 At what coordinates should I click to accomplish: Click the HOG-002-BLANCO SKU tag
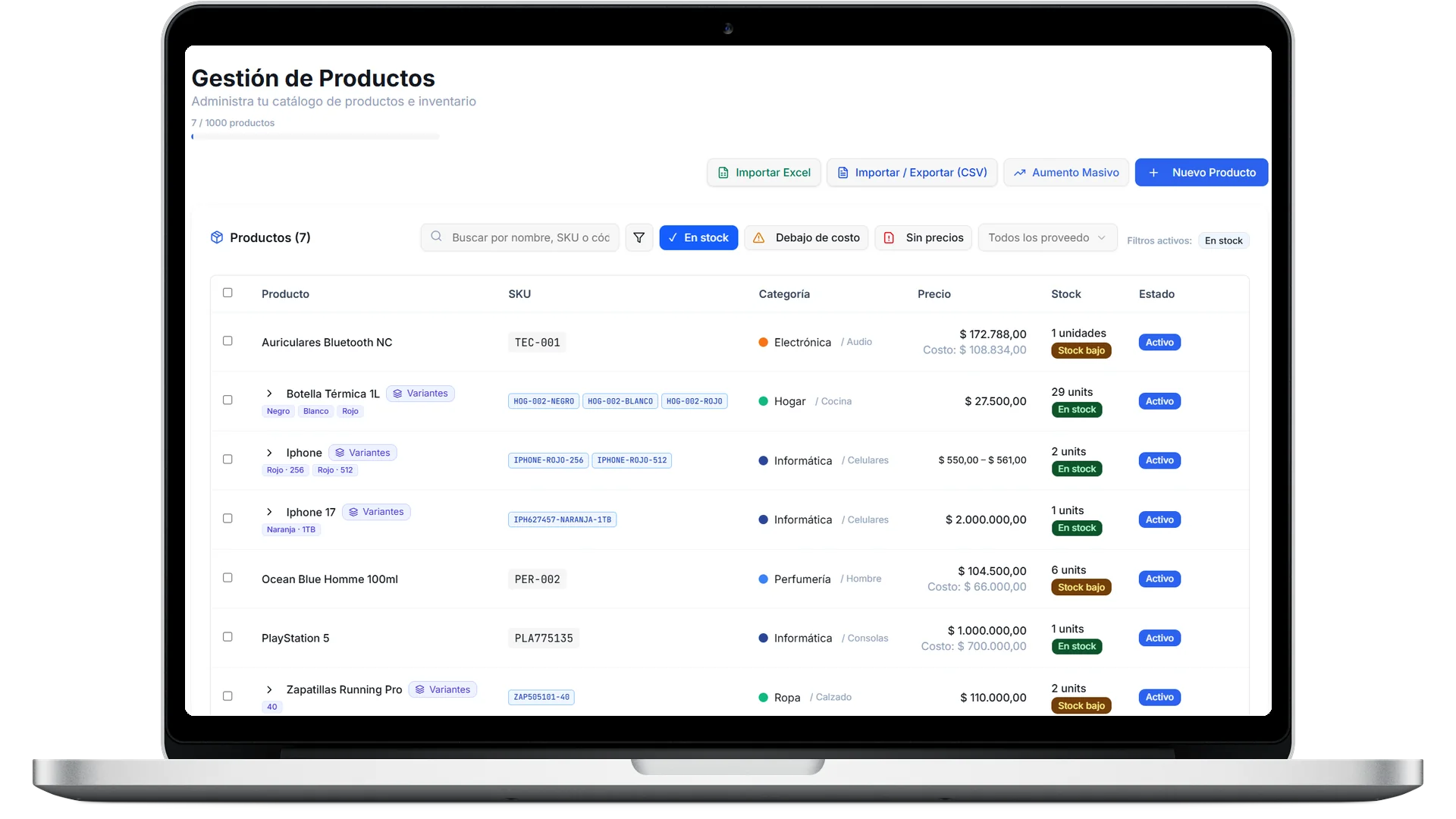point(620,401)
